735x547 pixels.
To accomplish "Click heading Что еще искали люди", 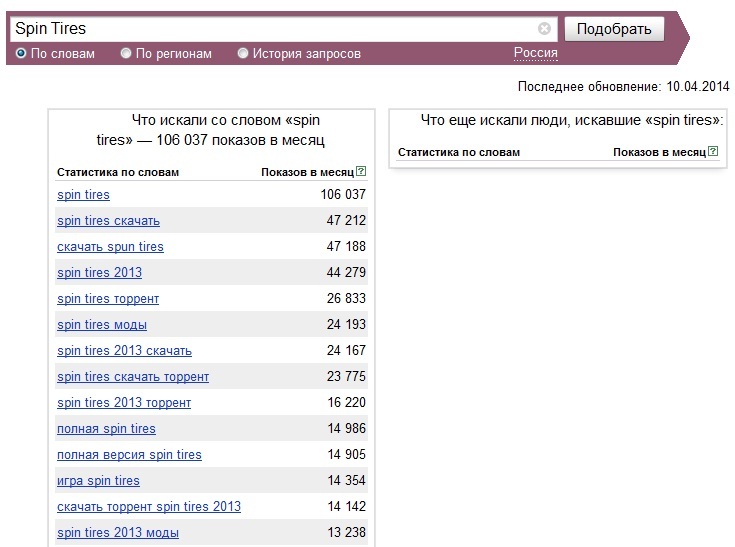I will click(572, 120).
